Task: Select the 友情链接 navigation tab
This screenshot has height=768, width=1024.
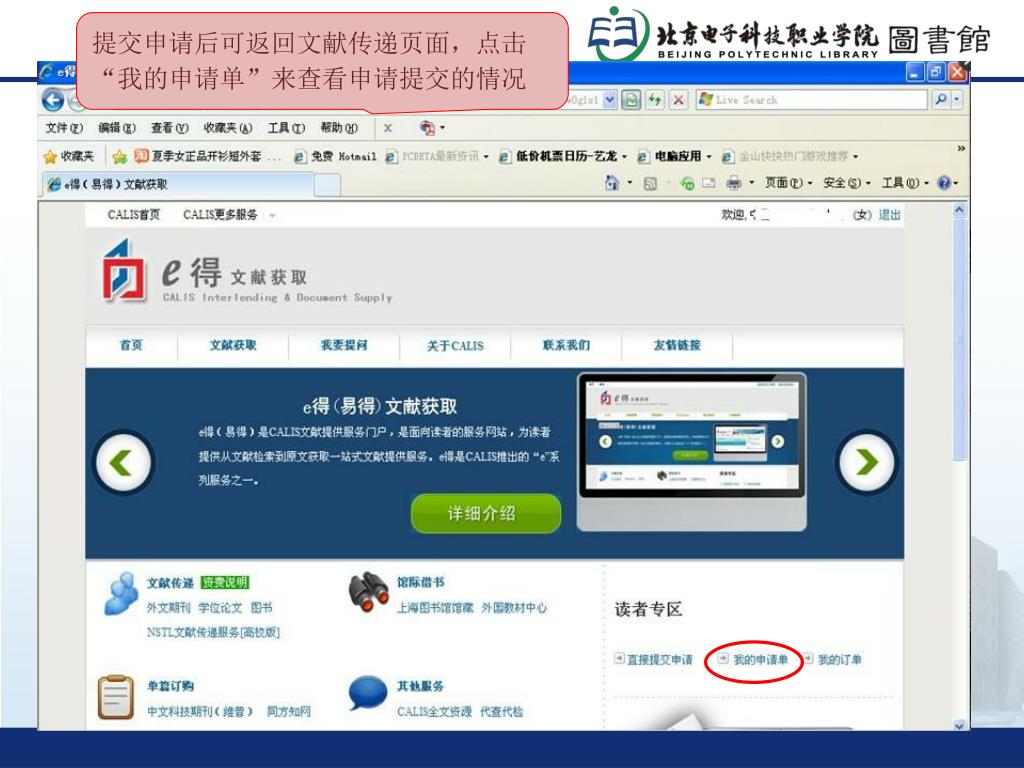Action: (x=677, y=345)
